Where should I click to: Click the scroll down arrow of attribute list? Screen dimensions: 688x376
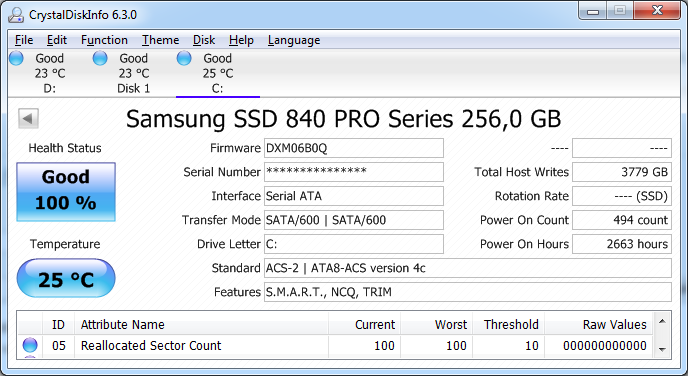point(663,350)
